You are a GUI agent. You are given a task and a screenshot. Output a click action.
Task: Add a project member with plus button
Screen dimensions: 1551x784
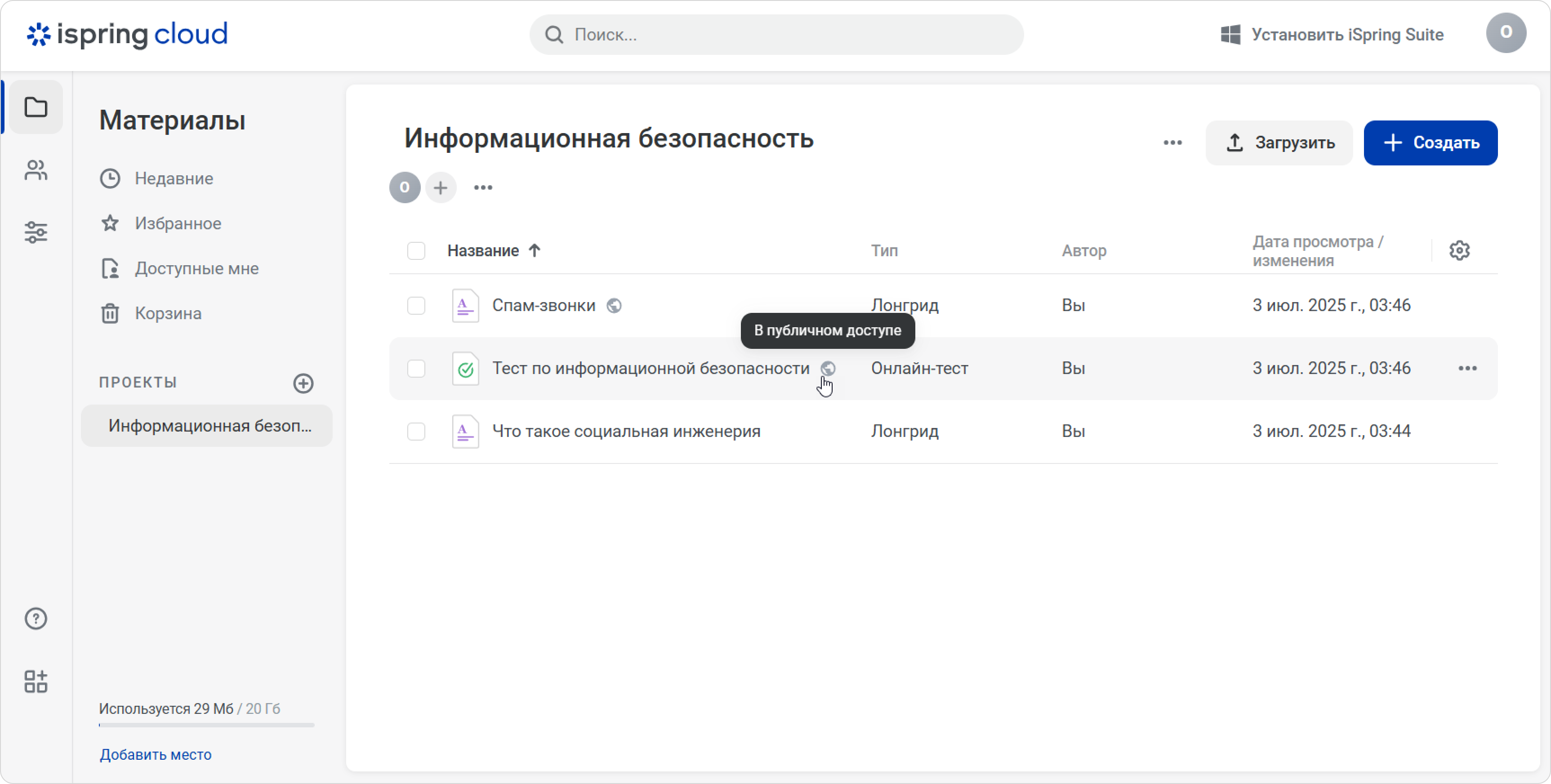441,188
